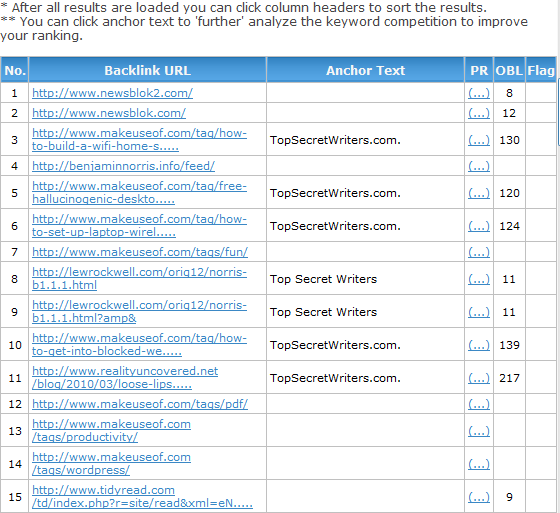
Task: Load PR value for row 15
Action: click(479, 497)
